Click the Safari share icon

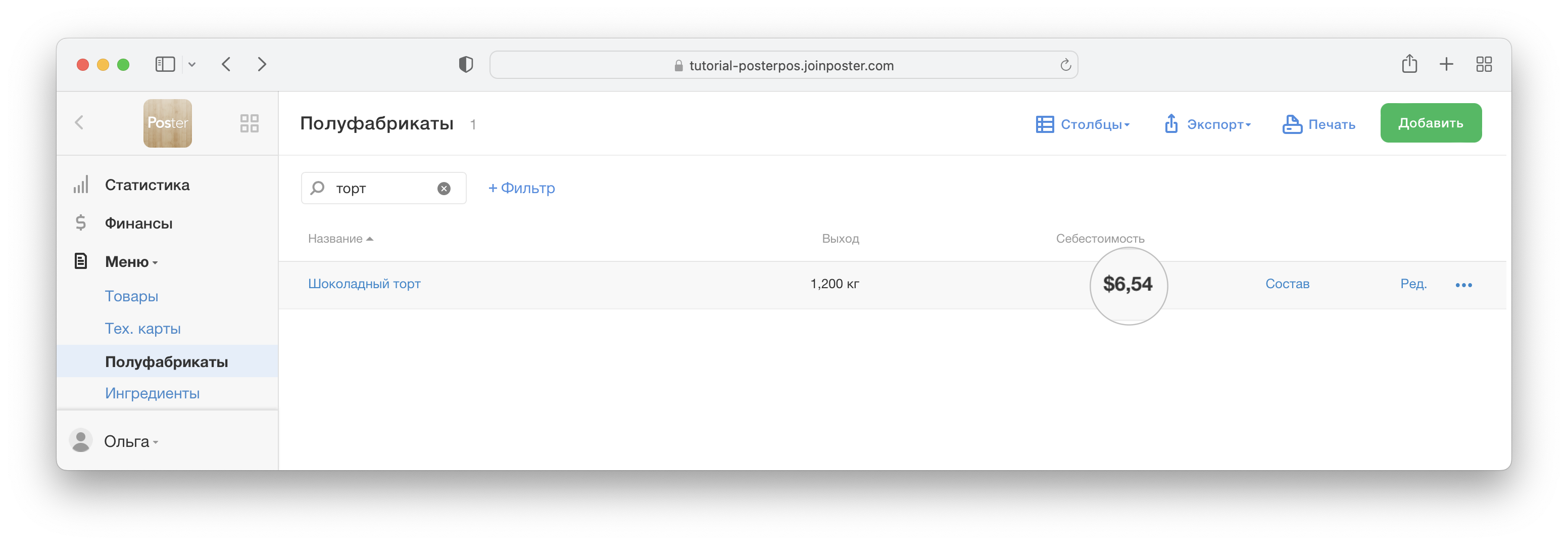click(x=1409, y=65)
